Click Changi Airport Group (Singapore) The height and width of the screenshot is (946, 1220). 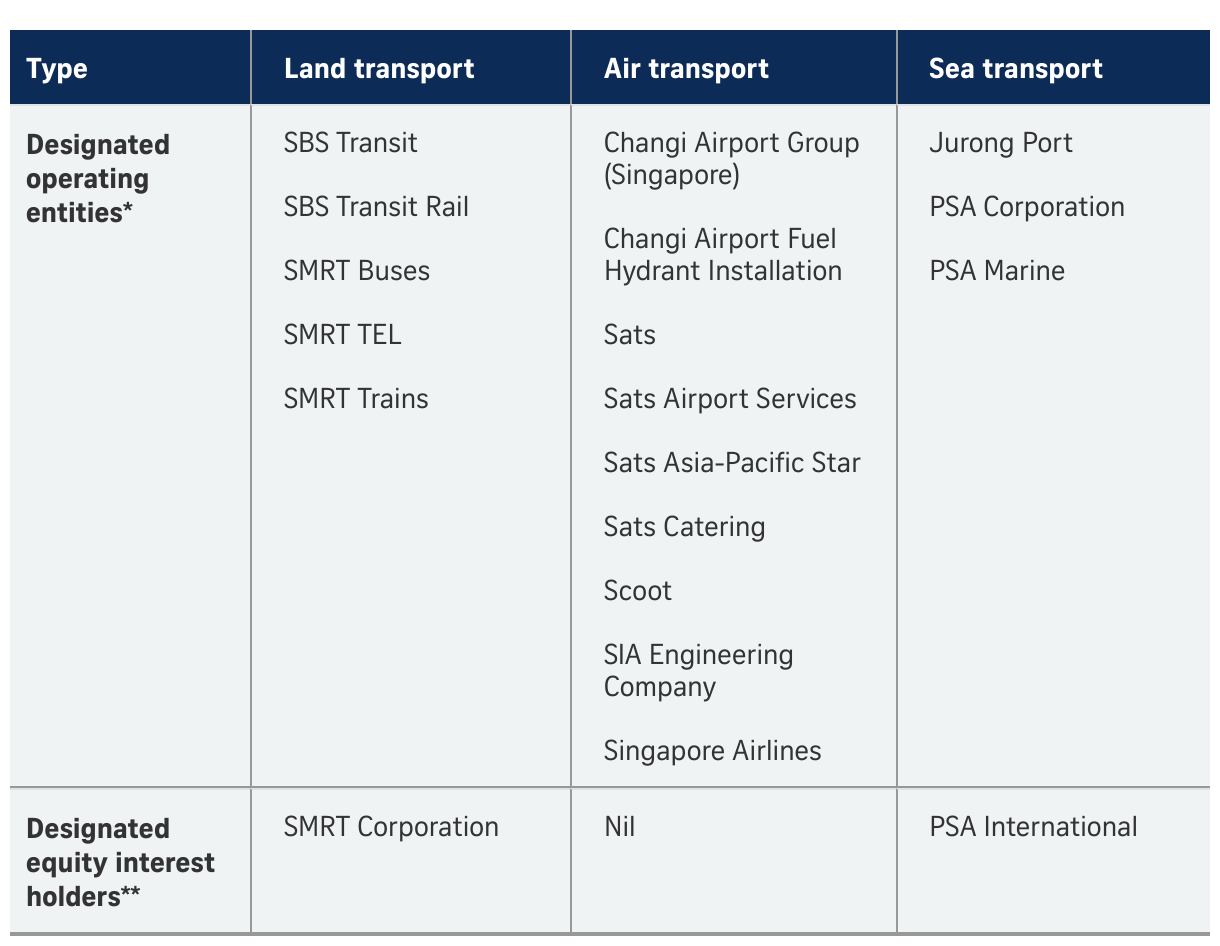coord(731,159)
